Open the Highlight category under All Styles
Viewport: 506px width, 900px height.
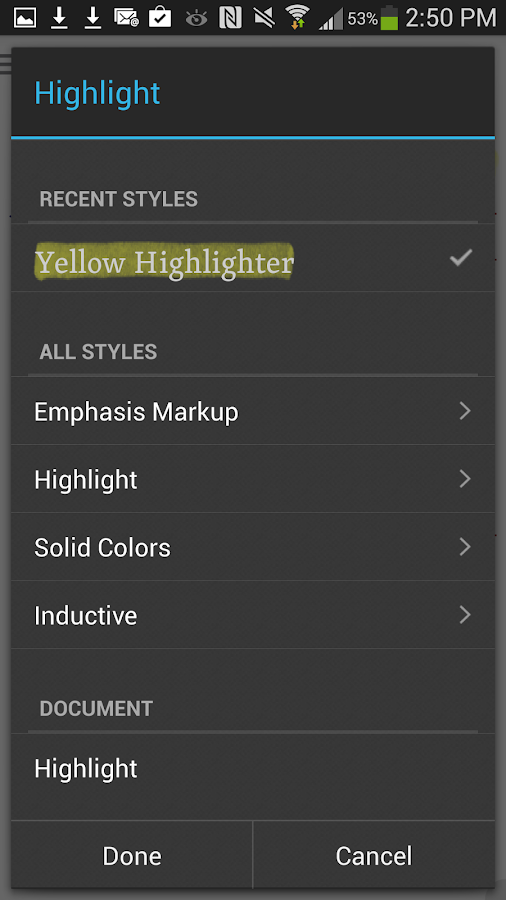pyautogui.click(x=252, y=479)
